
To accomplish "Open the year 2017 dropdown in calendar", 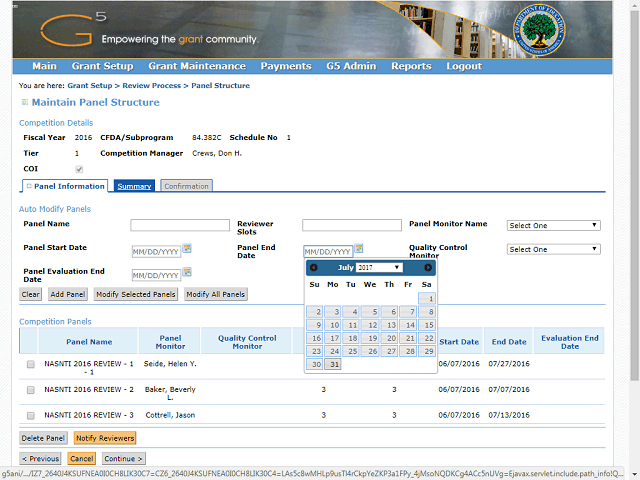I will 379,267.
